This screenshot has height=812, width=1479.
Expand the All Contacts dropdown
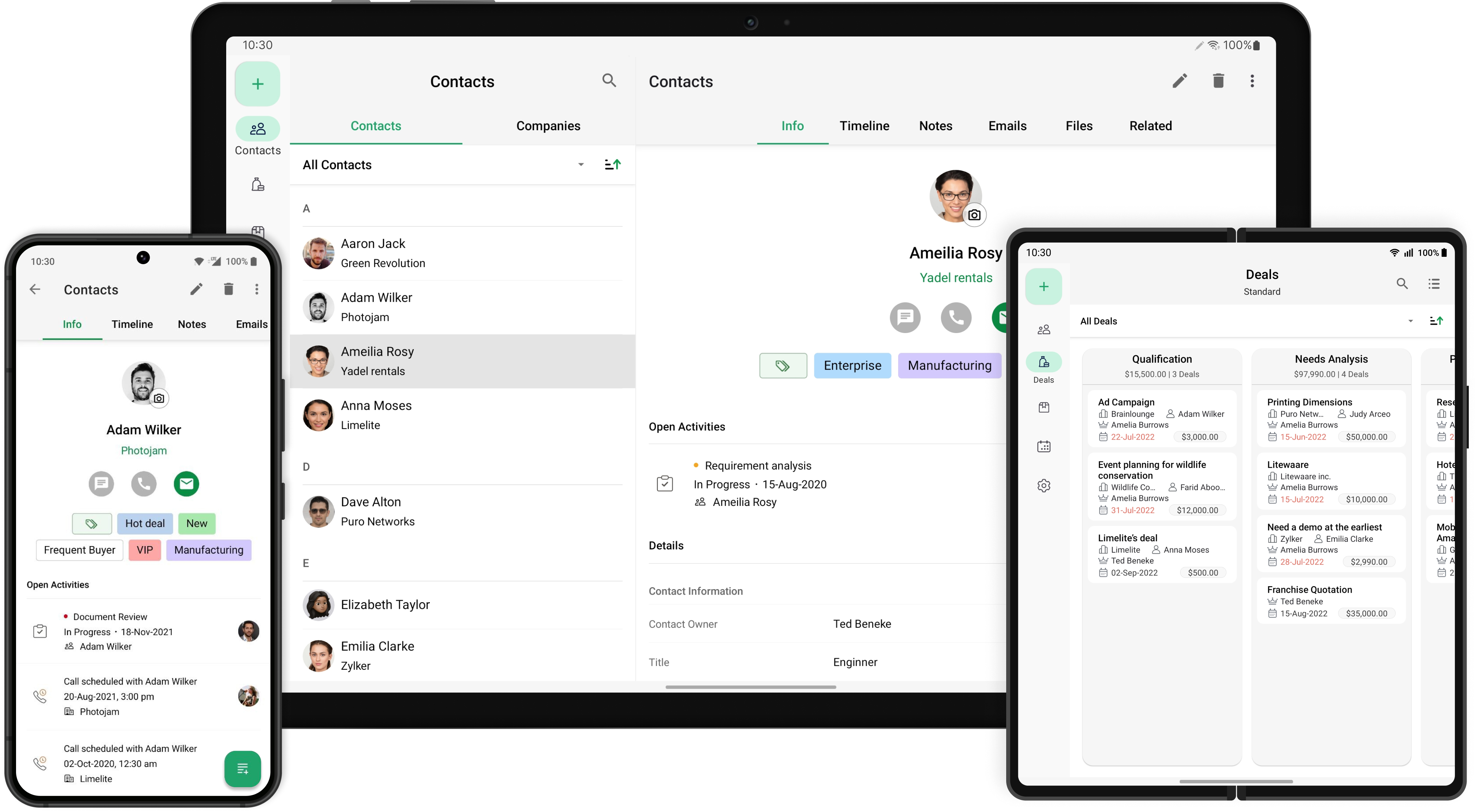tap(580, 165)
